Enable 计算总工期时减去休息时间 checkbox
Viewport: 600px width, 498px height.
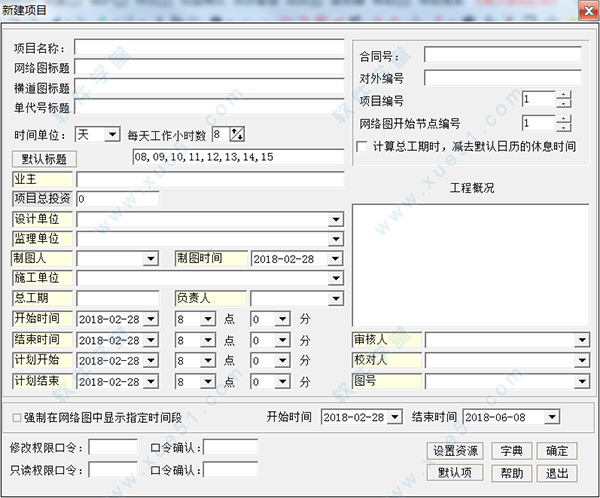coord(363,147)
